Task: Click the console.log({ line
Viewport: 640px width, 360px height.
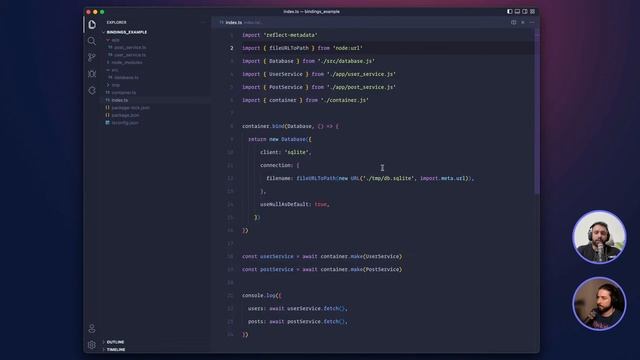Action: [262, 296]
